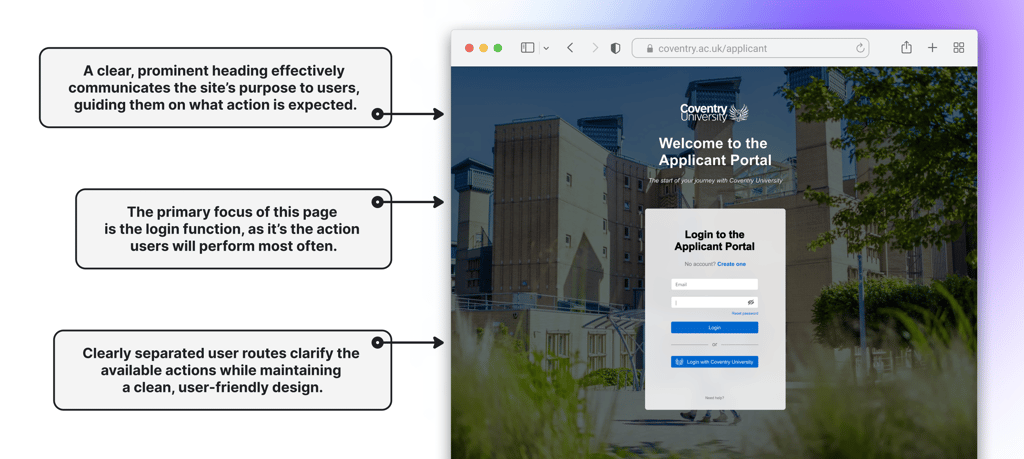
Task: Submit with the blue Login button
Action: (714, 328)
